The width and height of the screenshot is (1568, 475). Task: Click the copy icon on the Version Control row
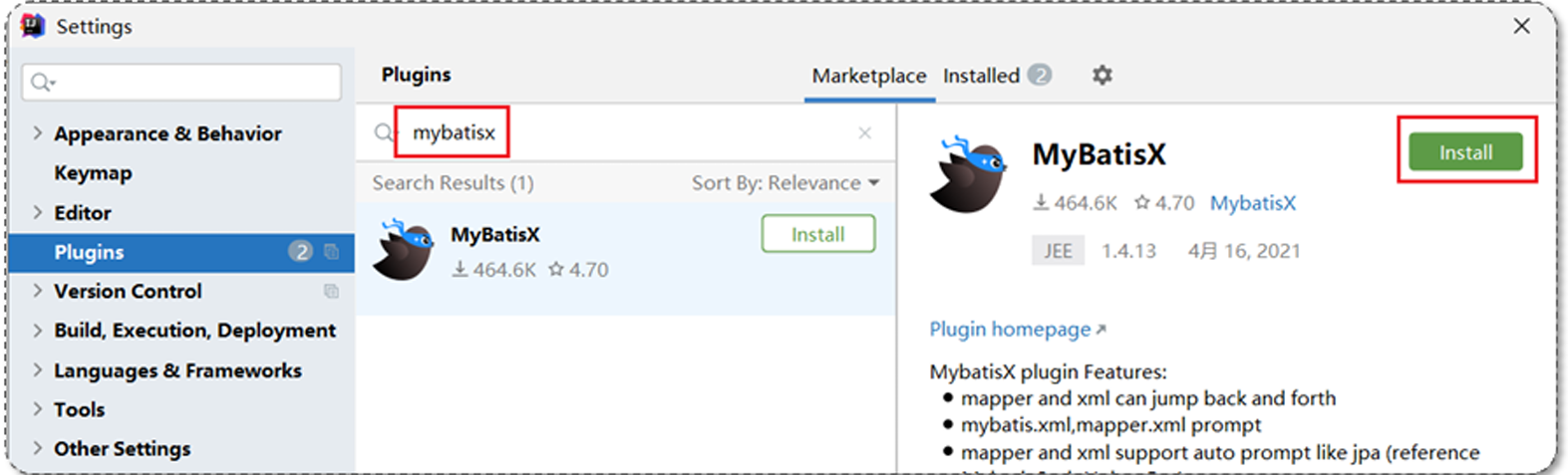[x=331, y=291]
